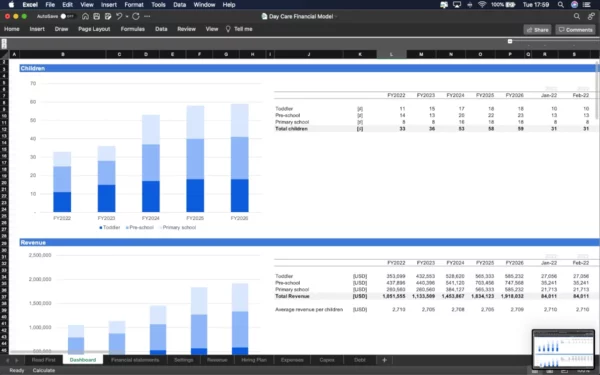Toggle the AutoSave switch
The height and width of the screenshot is (375, 600).
click(x=66, y=16)
